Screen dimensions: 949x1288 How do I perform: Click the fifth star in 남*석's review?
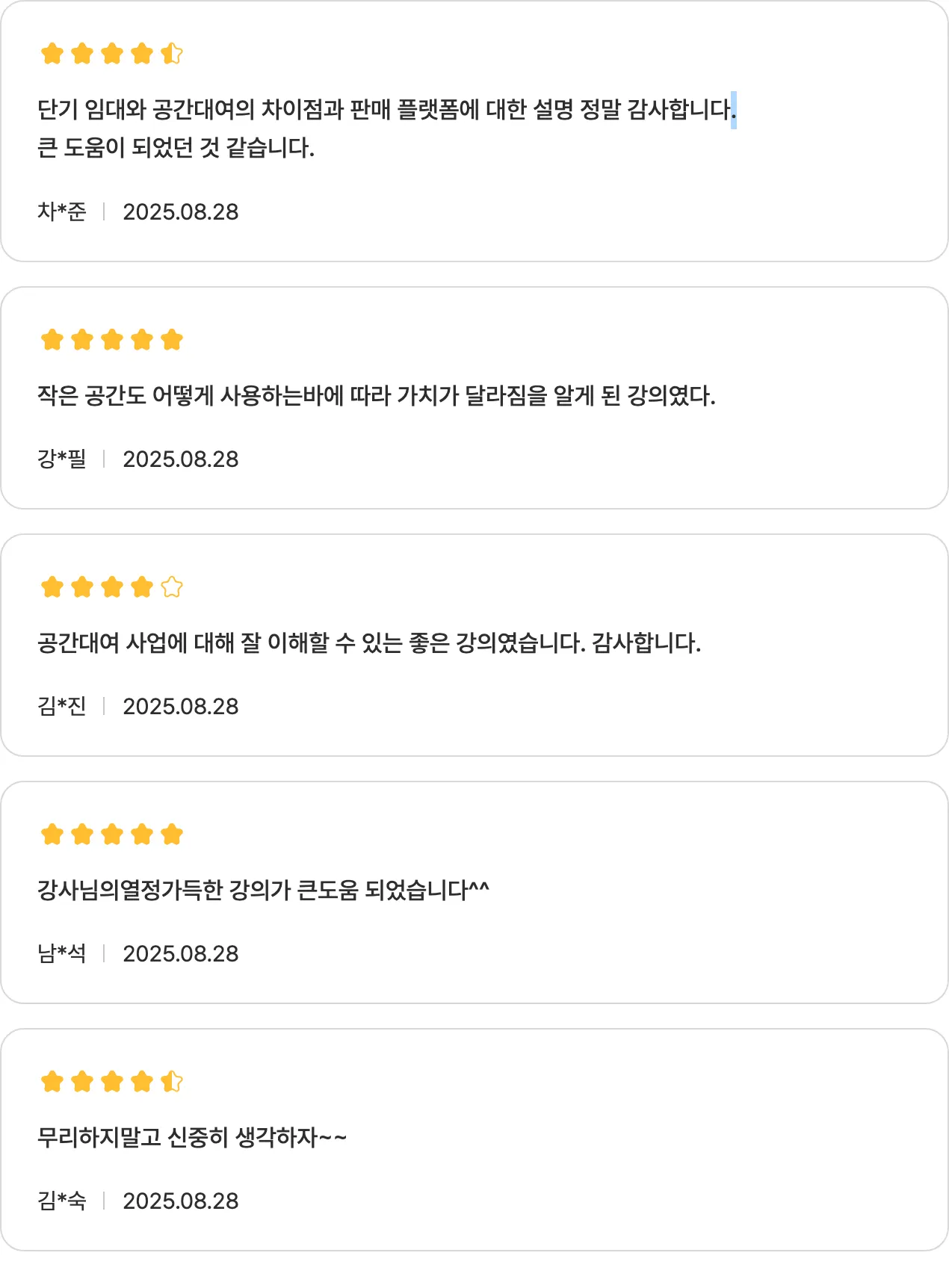(x=172, y=835)
